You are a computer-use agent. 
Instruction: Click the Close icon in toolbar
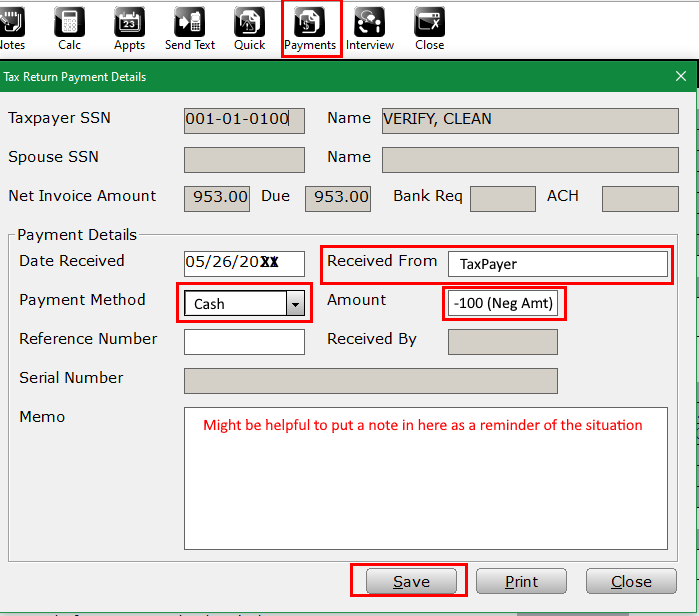(x=430, y=28)
